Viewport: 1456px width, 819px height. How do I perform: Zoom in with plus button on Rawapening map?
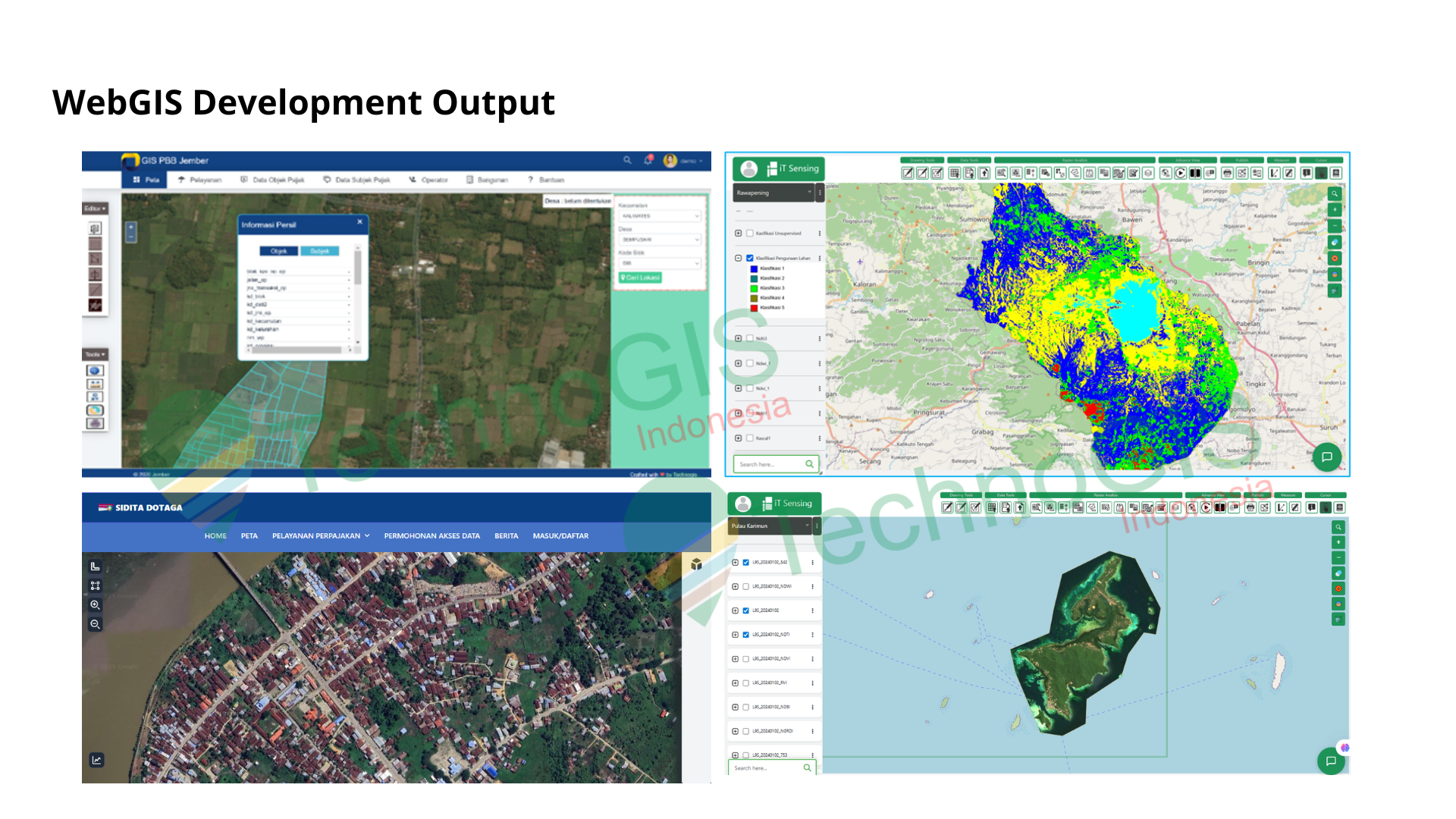coord(1335,209)
